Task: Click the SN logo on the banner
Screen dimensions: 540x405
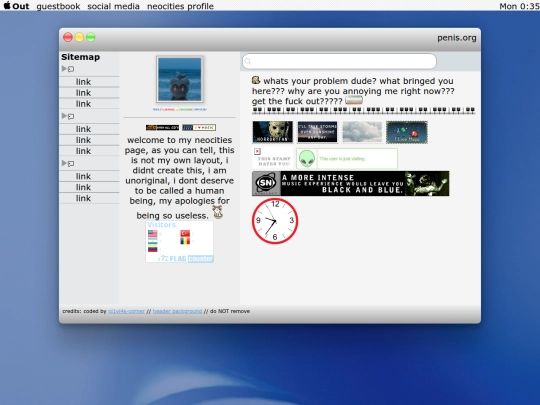Action: pyautogui.click(x=266, y=183)
